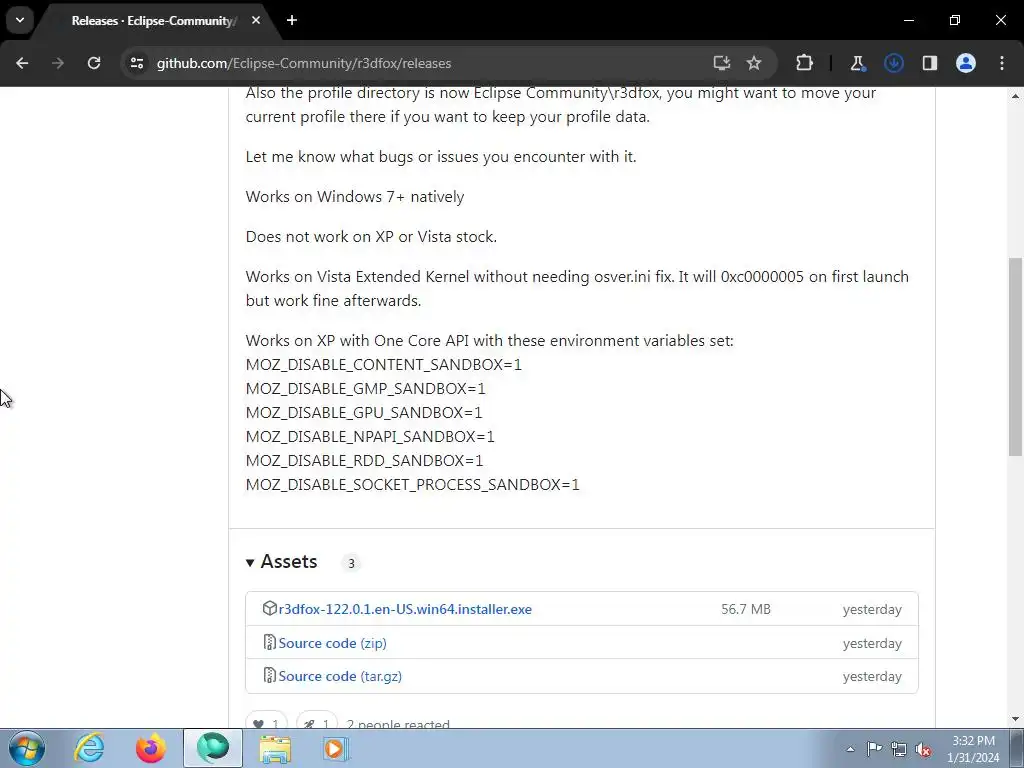Click 'Does not work on XP or Vista stock.' text
1024x768 pixels.
(x=372, y=236)
